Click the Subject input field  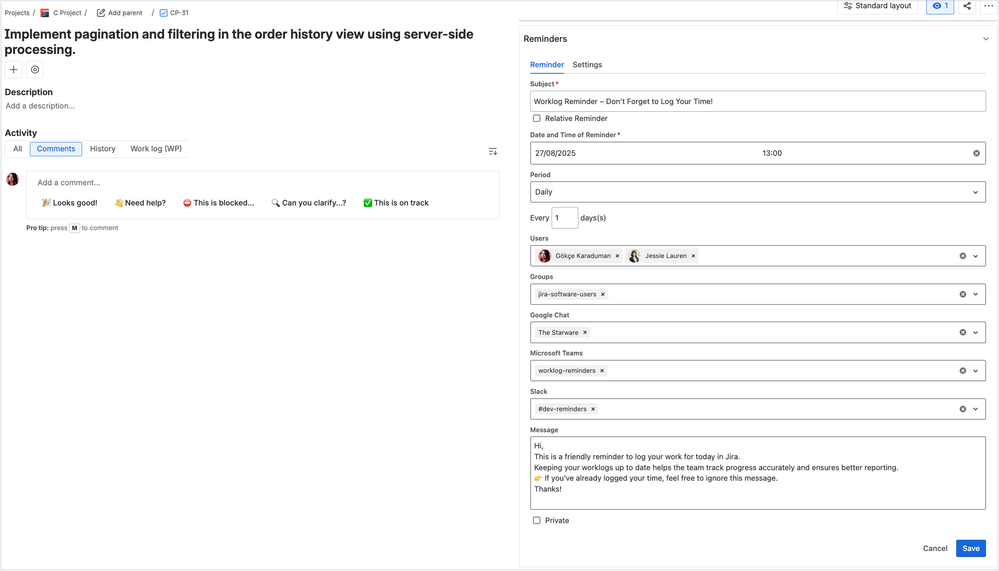pyautogui.click(x=758, y=101)
